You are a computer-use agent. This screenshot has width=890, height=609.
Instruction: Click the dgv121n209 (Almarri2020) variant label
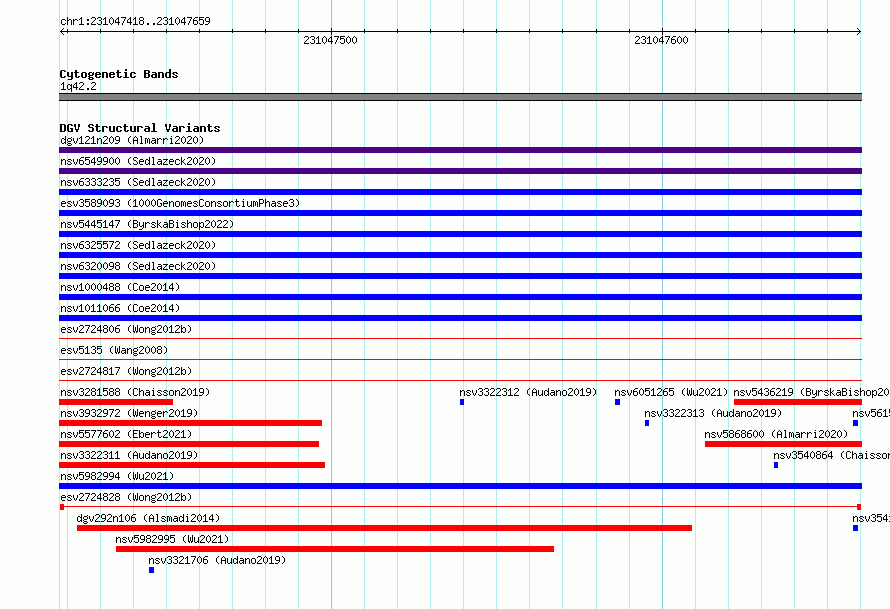coord(132,140)
